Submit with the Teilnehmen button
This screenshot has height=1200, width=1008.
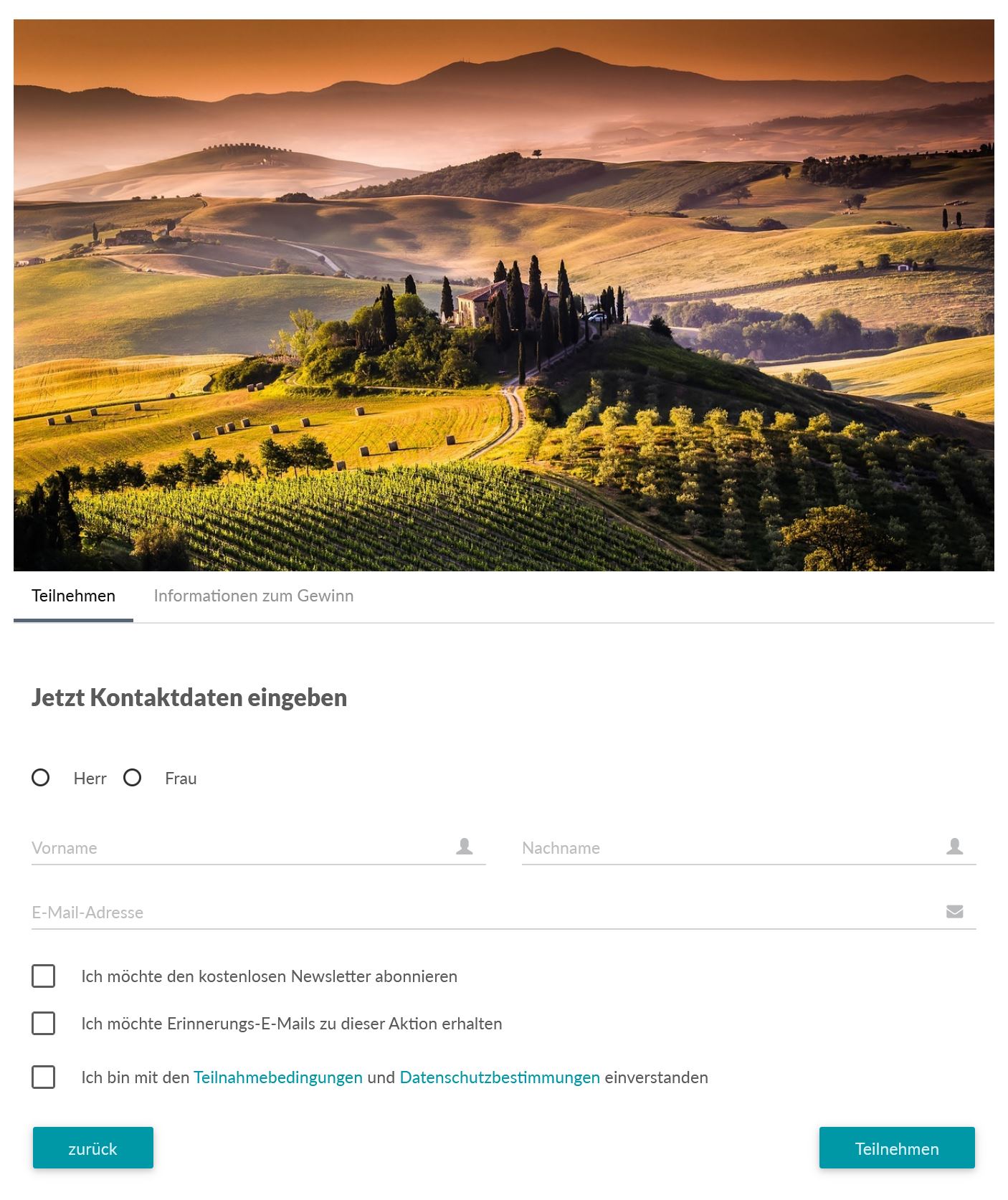pos(897,1148)
